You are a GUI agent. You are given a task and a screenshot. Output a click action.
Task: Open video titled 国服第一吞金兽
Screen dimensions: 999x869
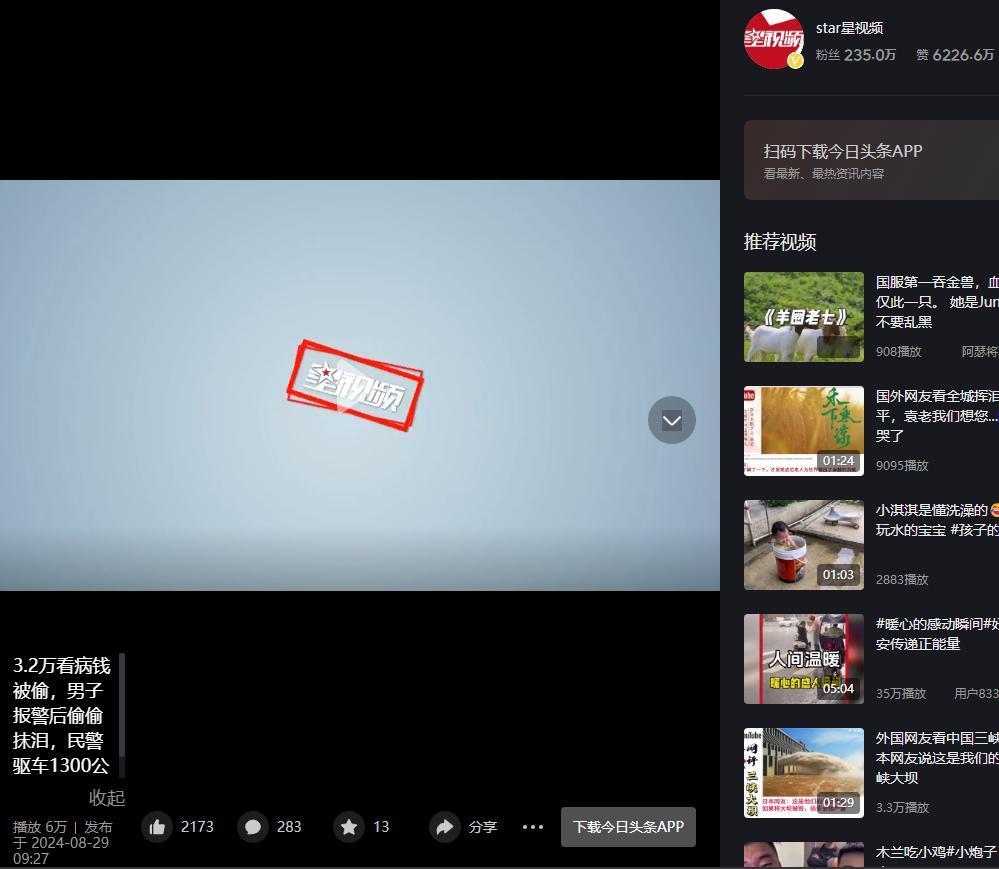pyautogui.click(x=937, y=302)
